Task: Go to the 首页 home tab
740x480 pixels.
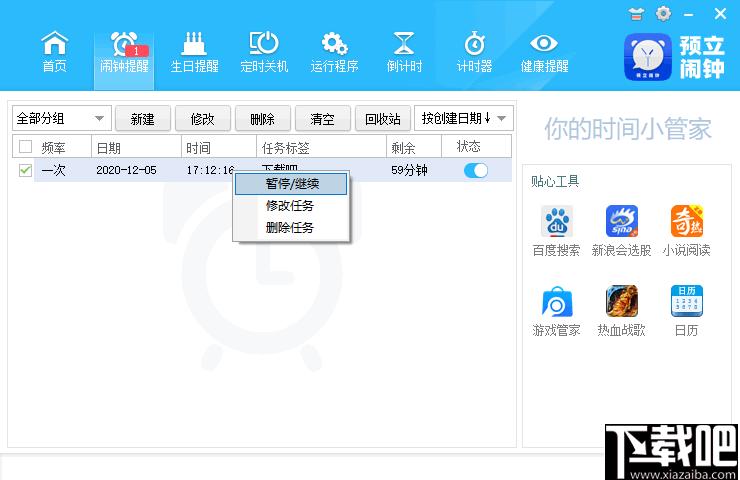Action: coord(55,52)
